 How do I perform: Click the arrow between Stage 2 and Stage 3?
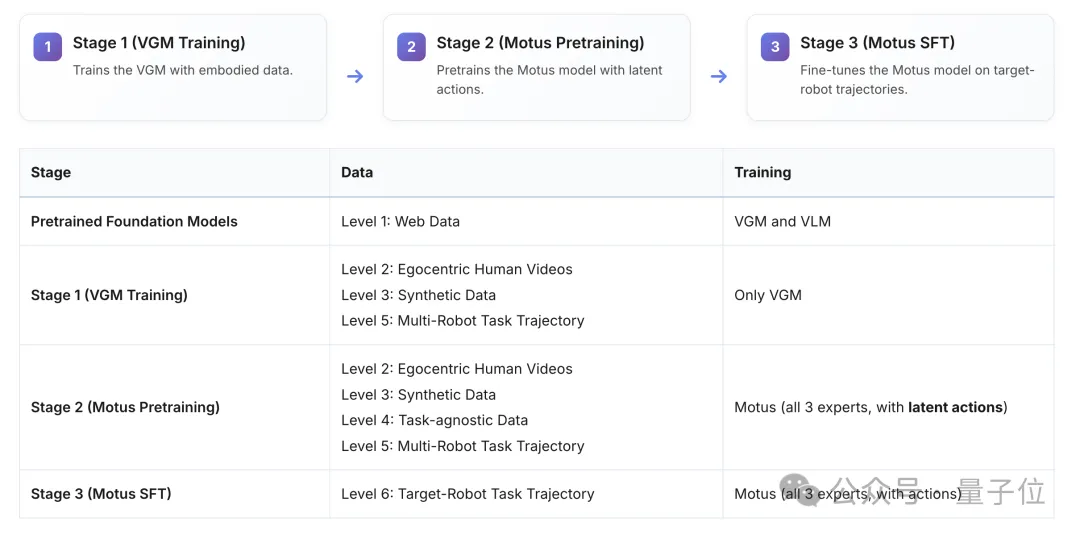coord(719,76)
